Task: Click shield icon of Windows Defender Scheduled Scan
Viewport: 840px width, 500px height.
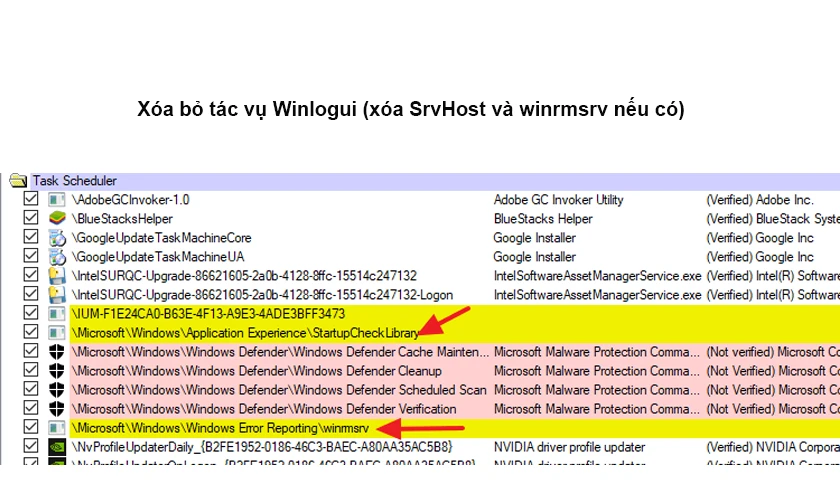Action: [x=56, y=390]
